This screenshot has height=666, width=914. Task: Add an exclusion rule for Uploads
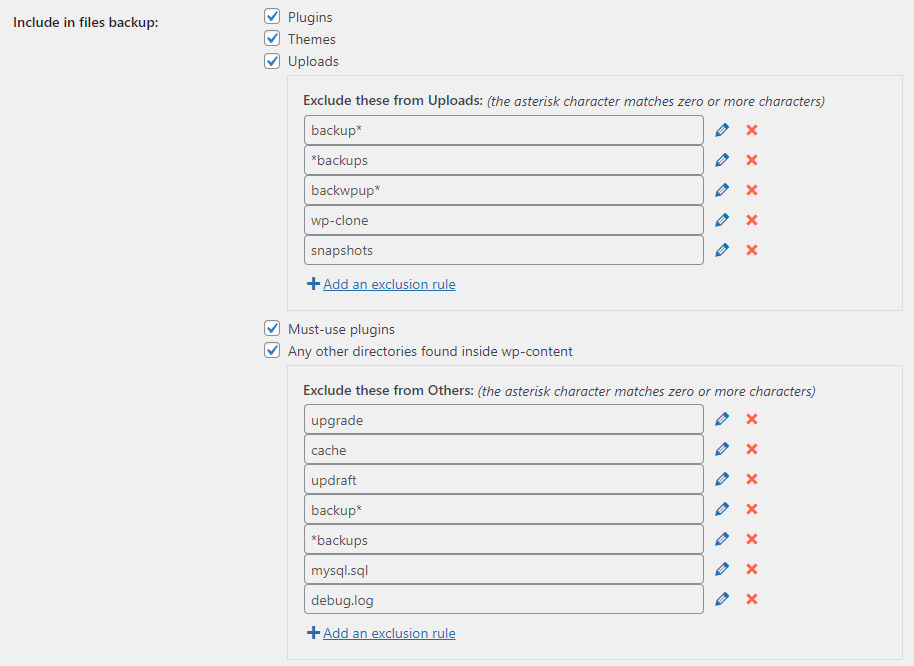tap(388, 284)
